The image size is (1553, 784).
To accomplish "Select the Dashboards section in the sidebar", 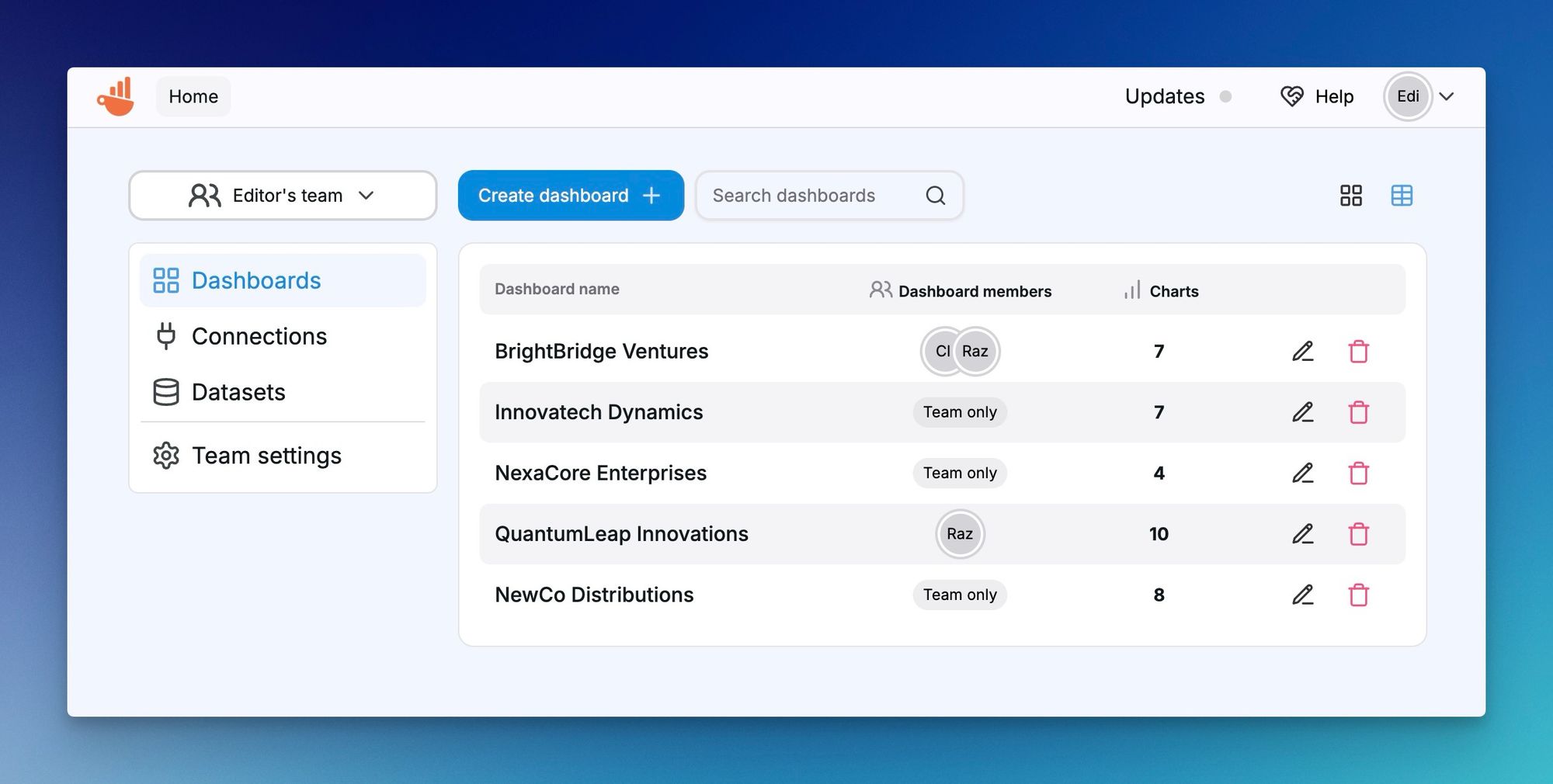I will [256, 280].
